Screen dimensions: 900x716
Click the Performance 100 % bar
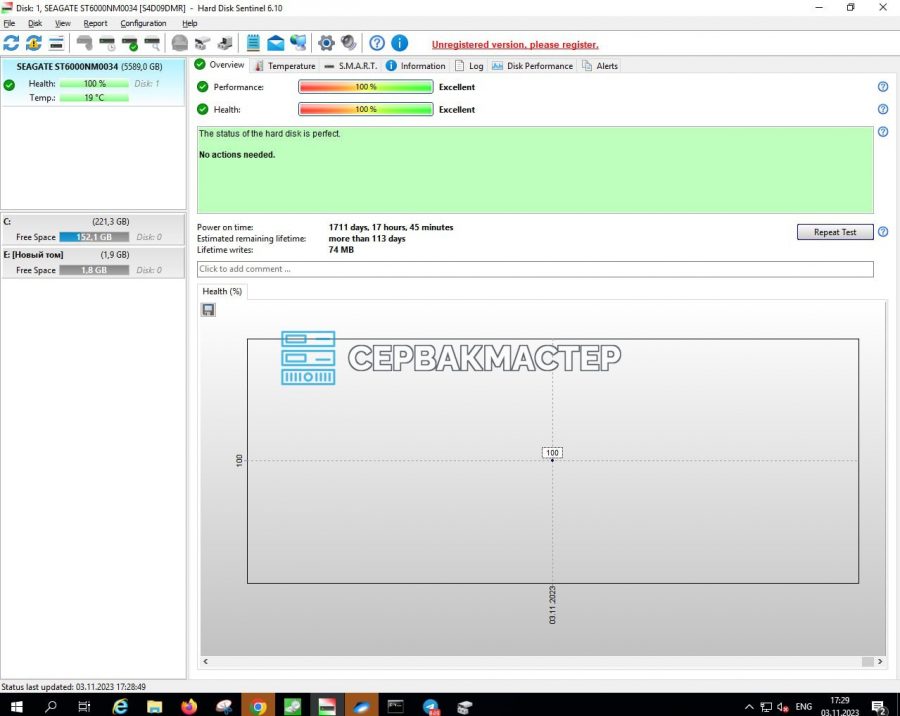click(366, 87)
